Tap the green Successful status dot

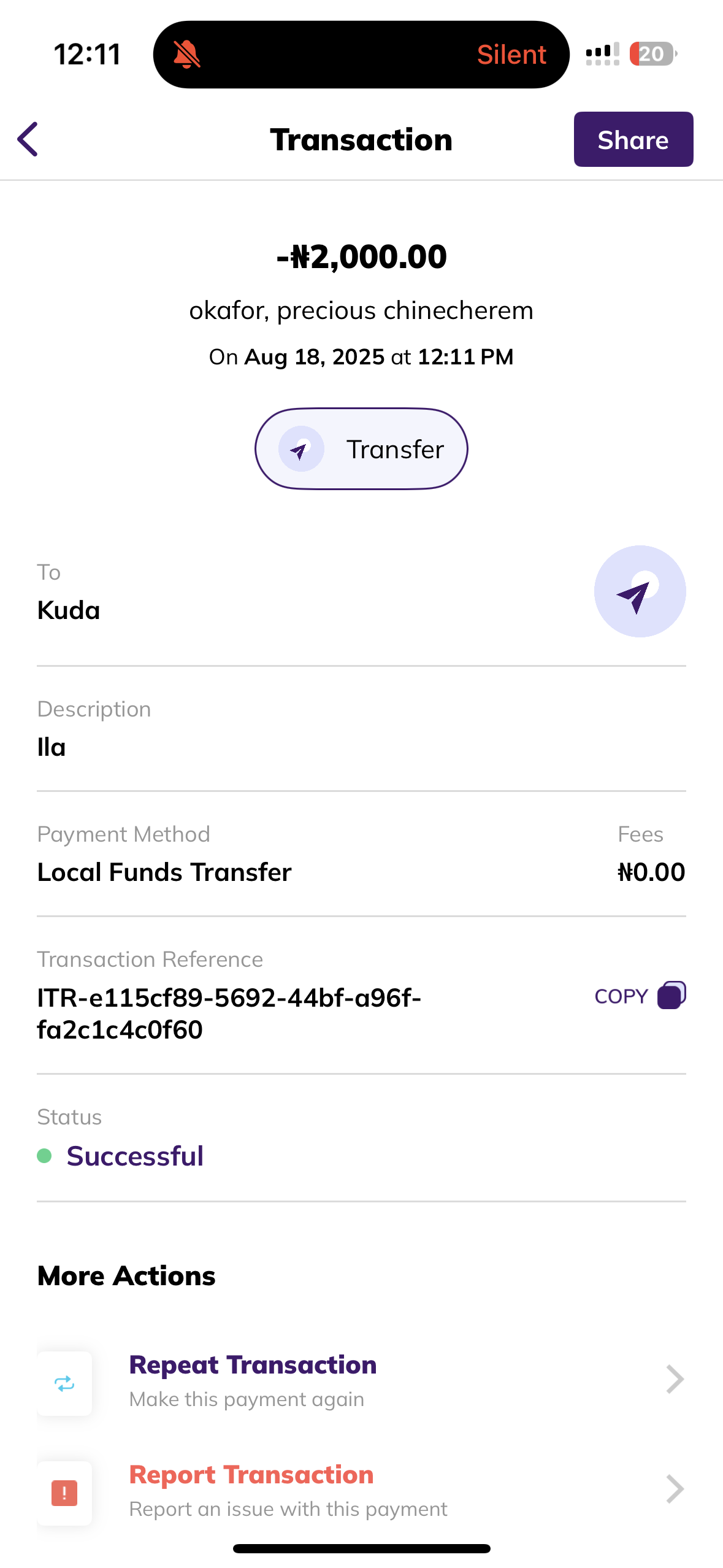pyautogui.click(x=44, y=1156)
